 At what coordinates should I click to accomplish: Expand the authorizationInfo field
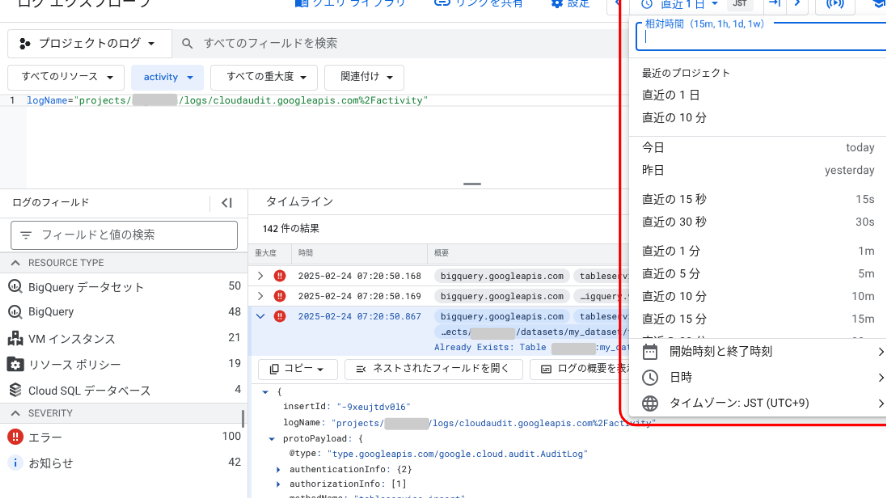click(x=278, y=484)
